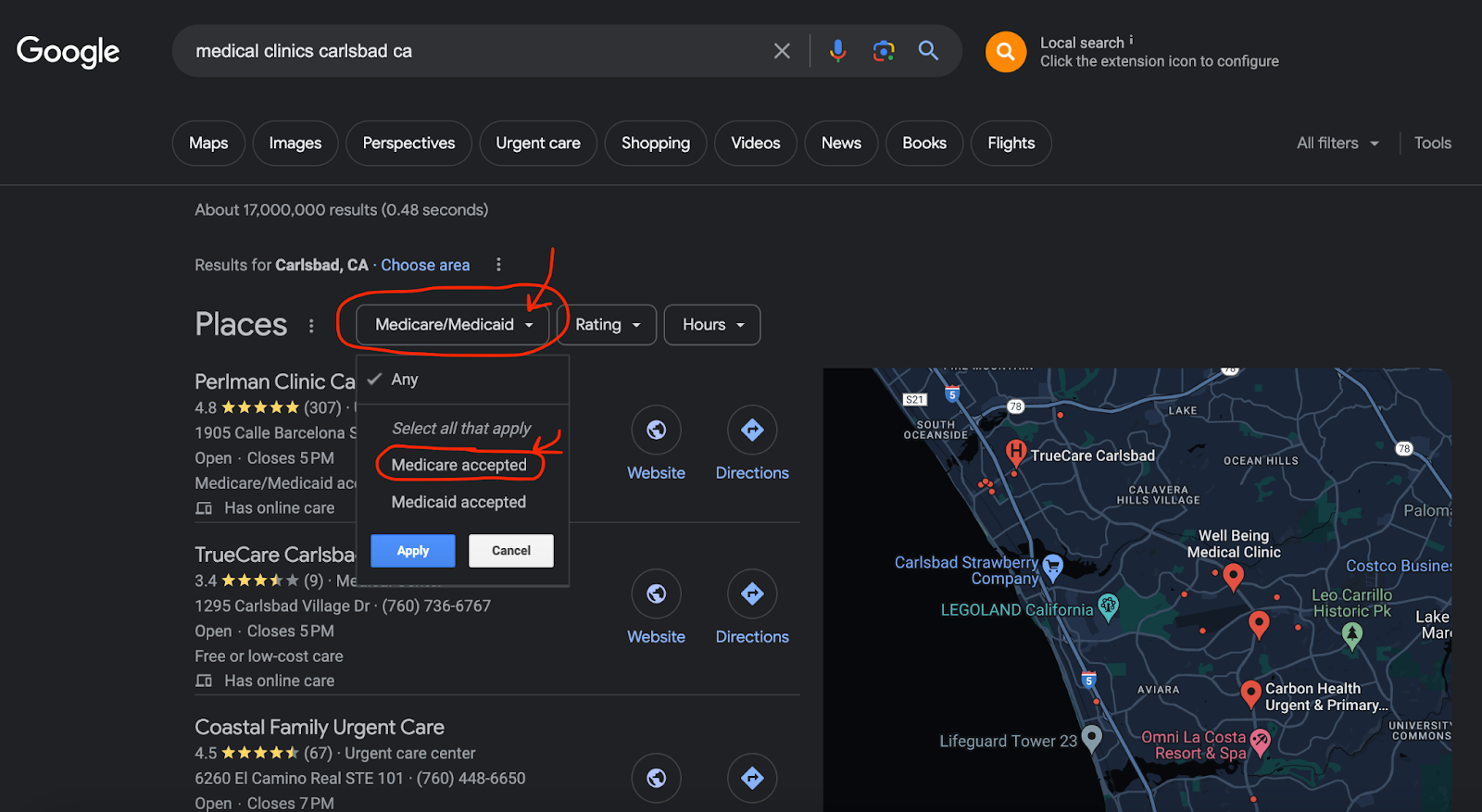Switch to the Maps tab
Viewport: 1482px width, 812px height.
pos(208,144)
